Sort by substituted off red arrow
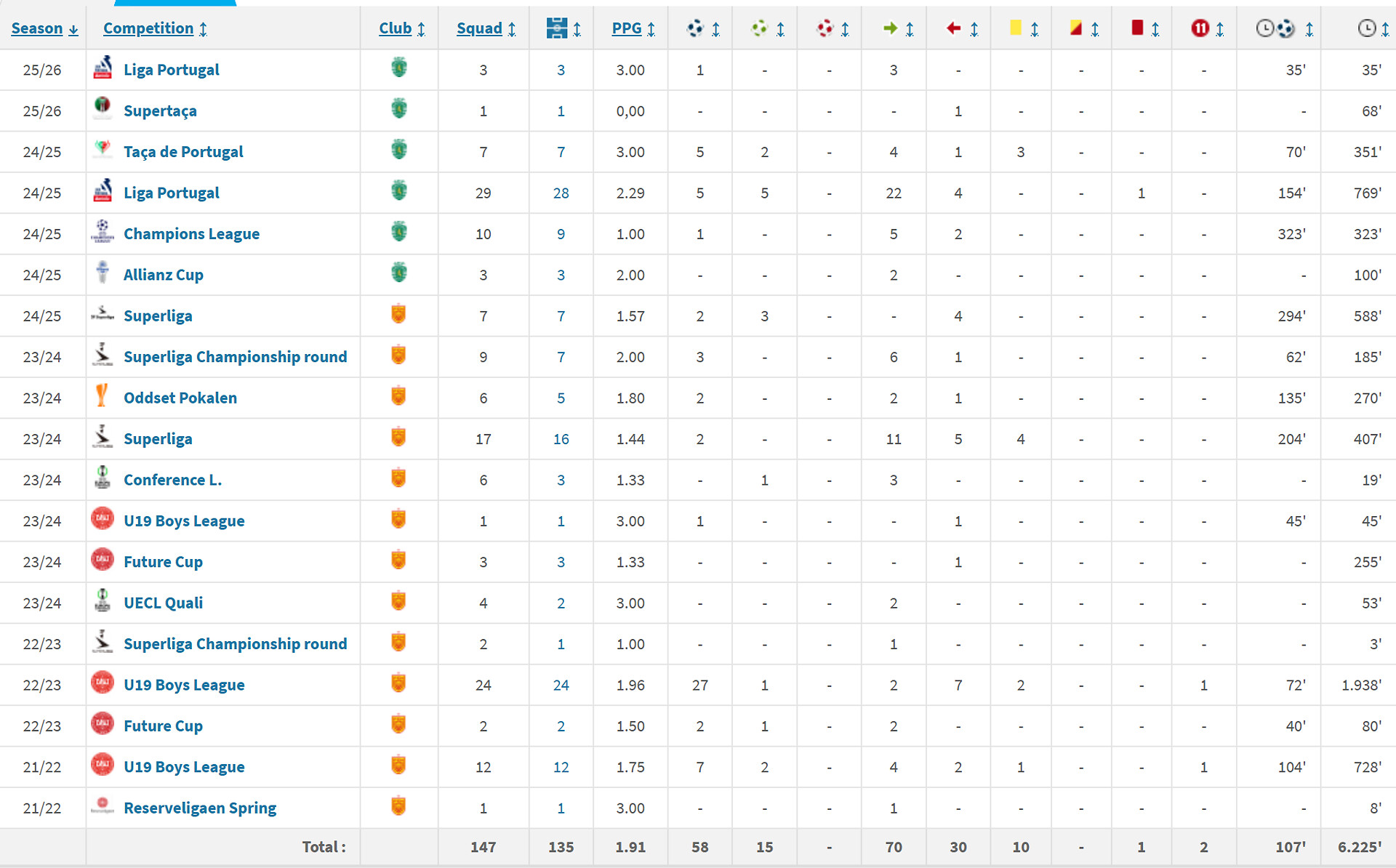 [x=954, y=28]
